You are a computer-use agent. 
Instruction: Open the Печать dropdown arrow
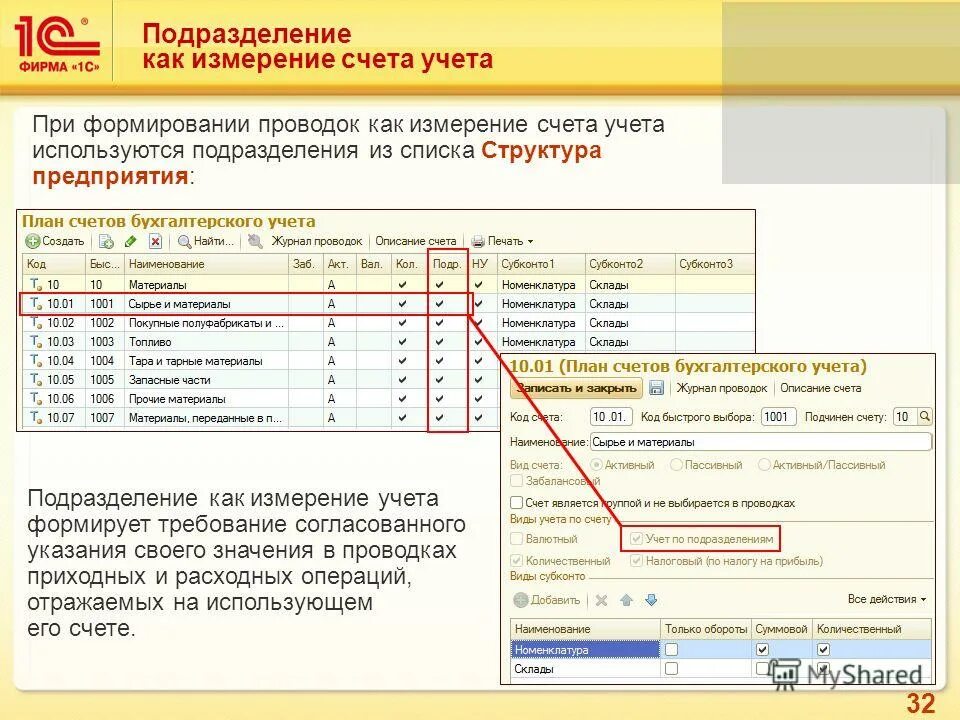tap(530, 241)
